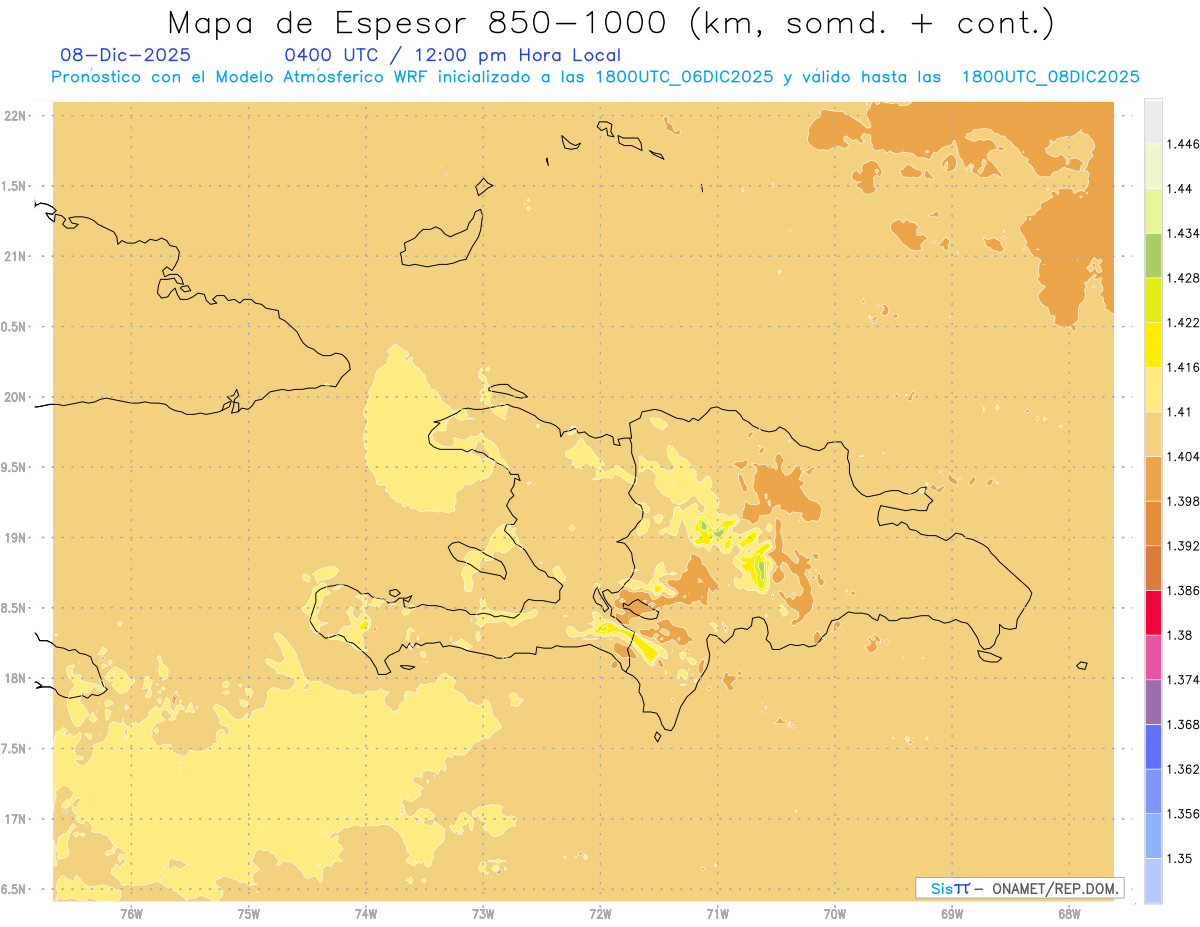Click the pink band in the color legend

click(1153, 657)
